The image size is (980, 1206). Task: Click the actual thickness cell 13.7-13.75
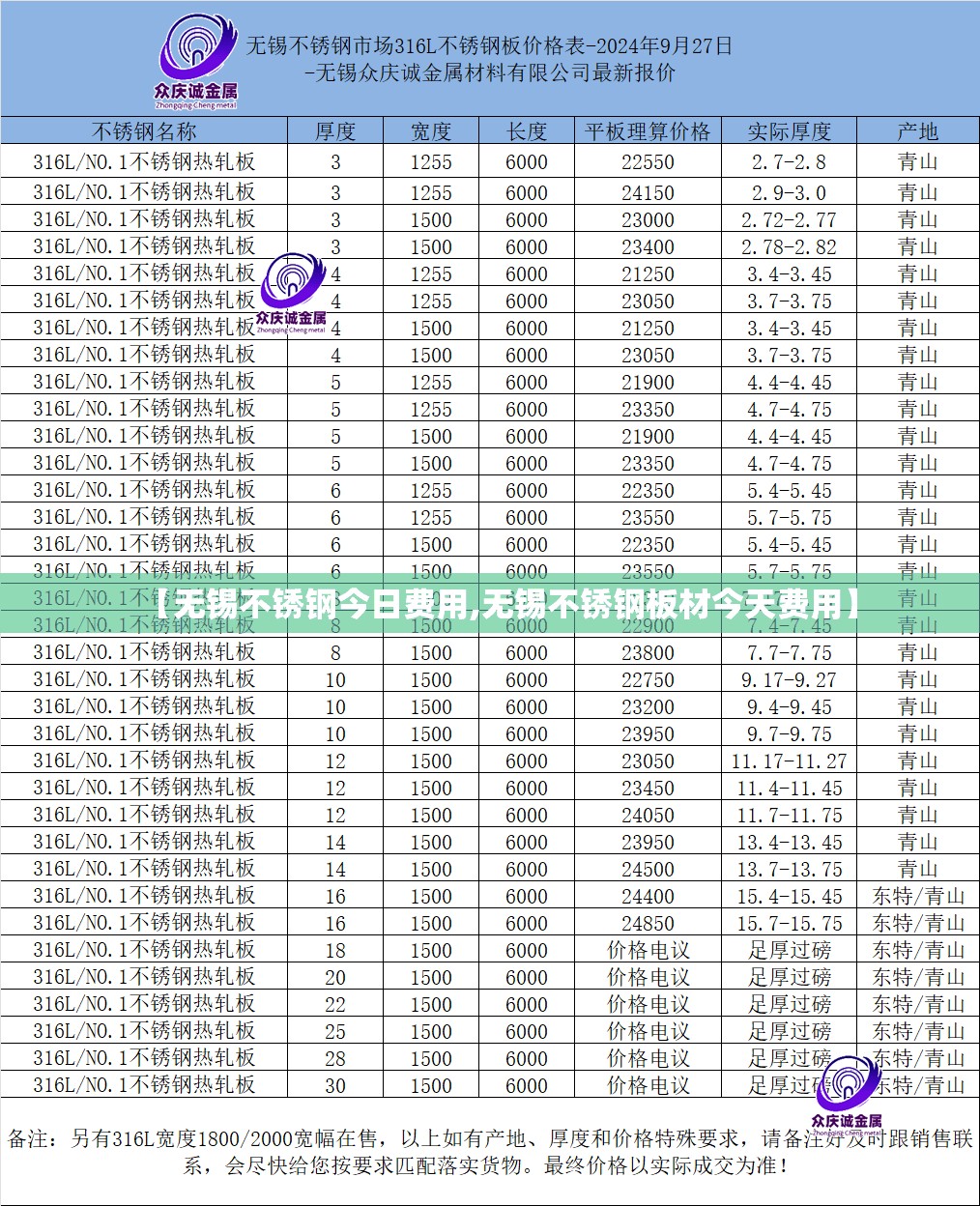tap(789, 869)
